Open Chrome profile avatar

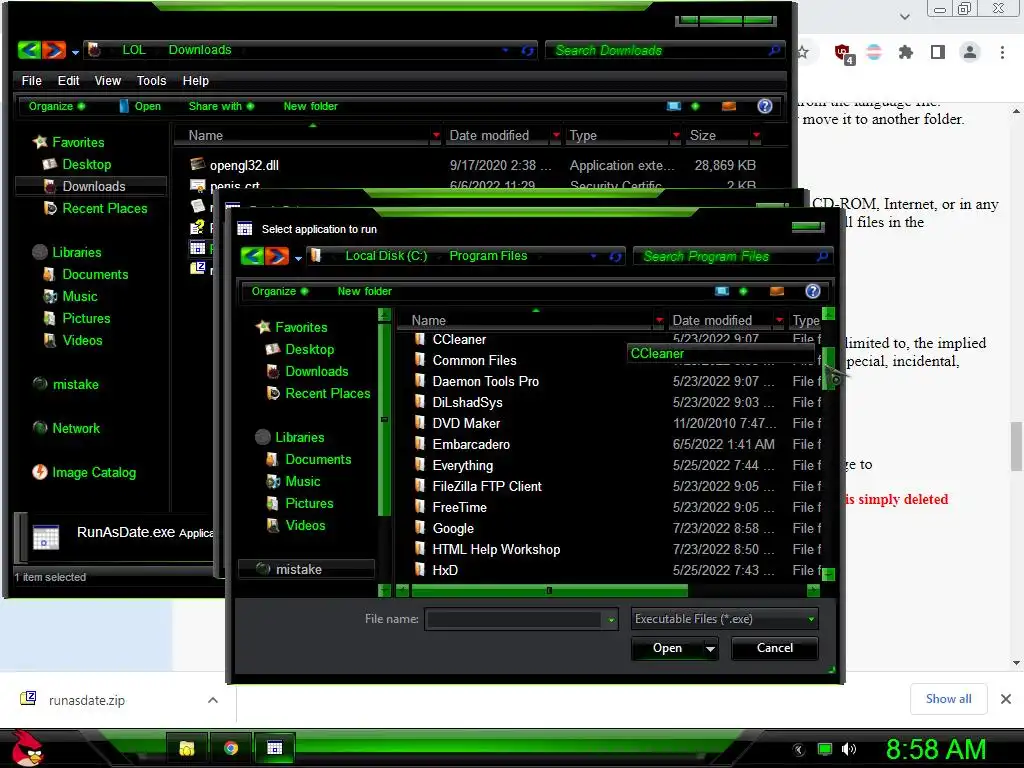[970, 52]
